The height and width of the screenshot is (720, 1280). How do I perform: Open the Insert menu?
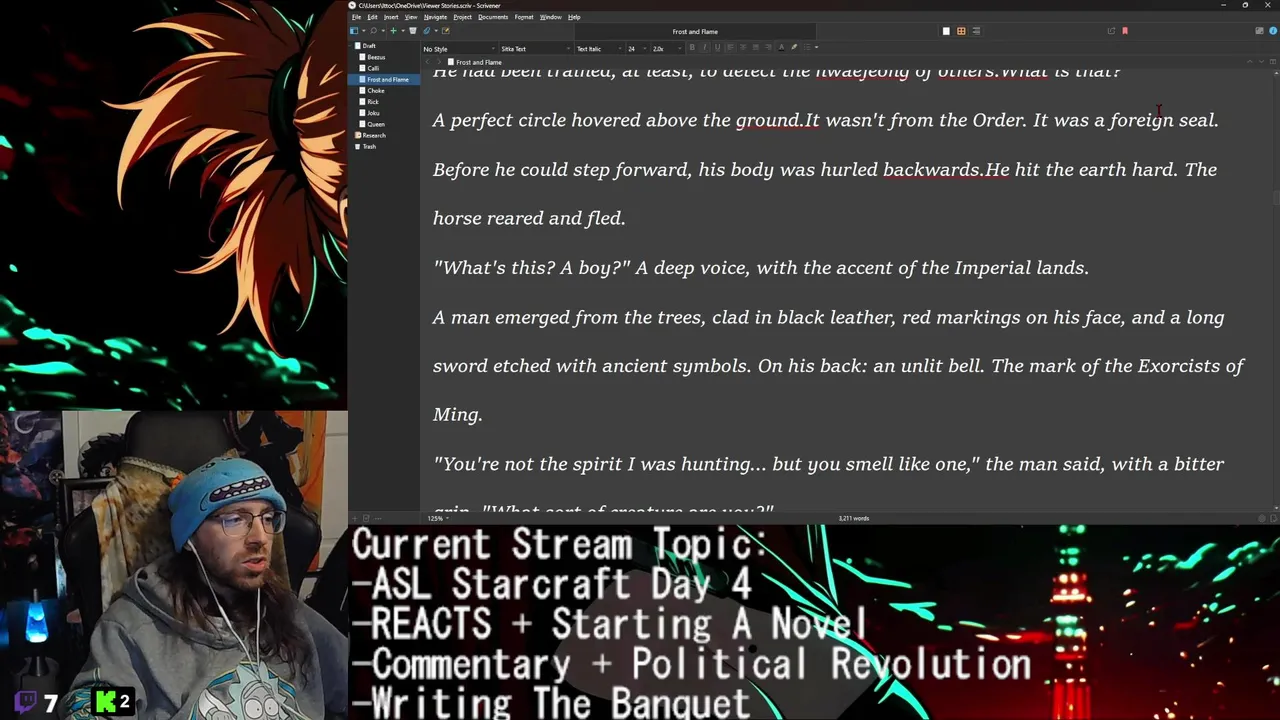391,17
